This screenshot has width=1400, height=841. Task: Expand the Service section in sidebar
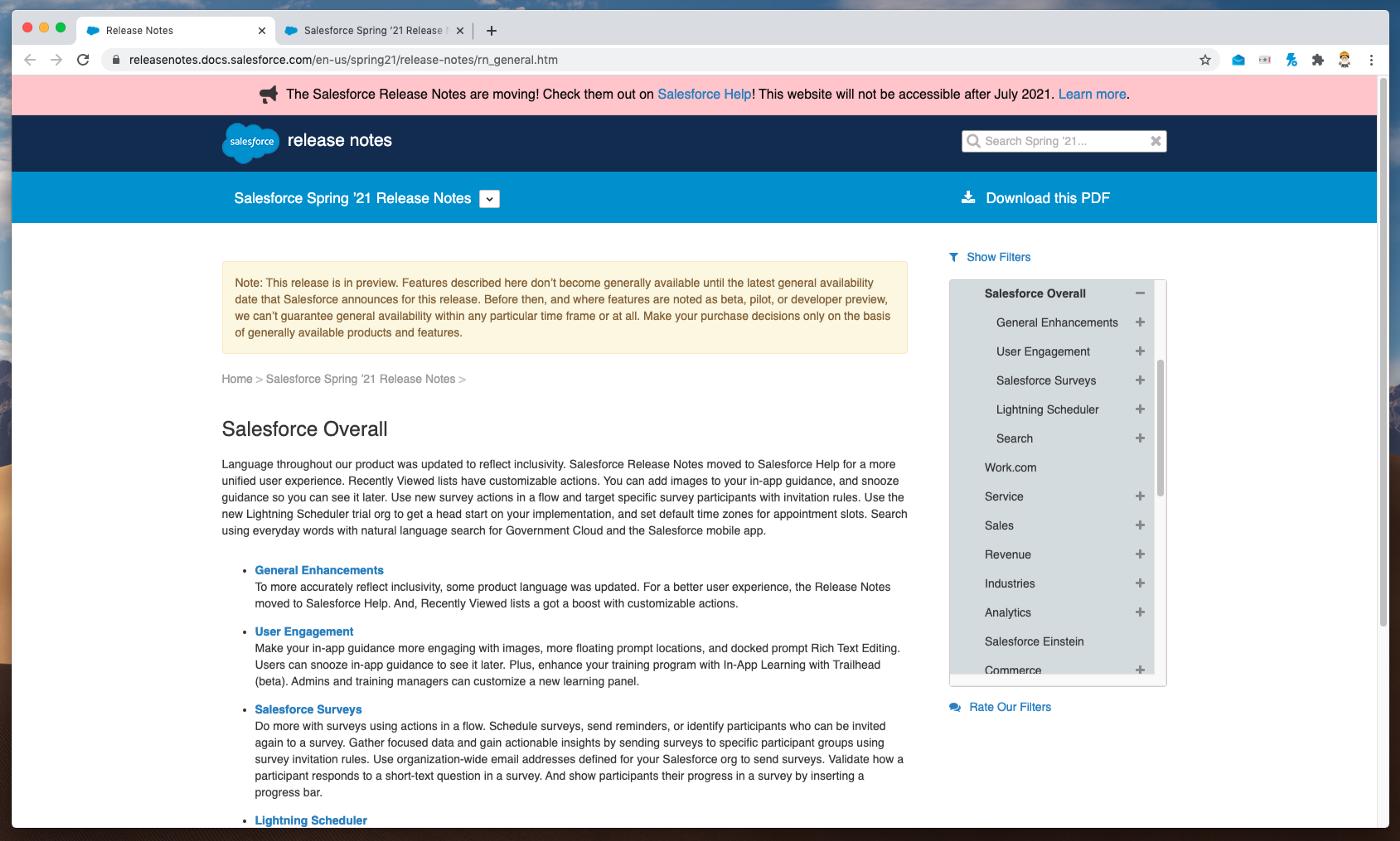1139,496
